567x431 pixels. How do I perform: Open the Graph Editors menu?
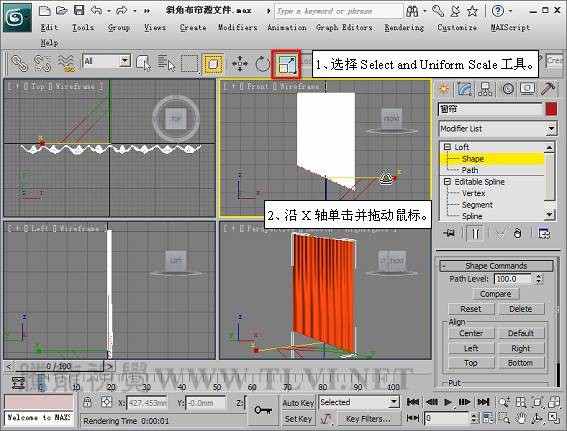pyautogui.click(x=344, y=27)
